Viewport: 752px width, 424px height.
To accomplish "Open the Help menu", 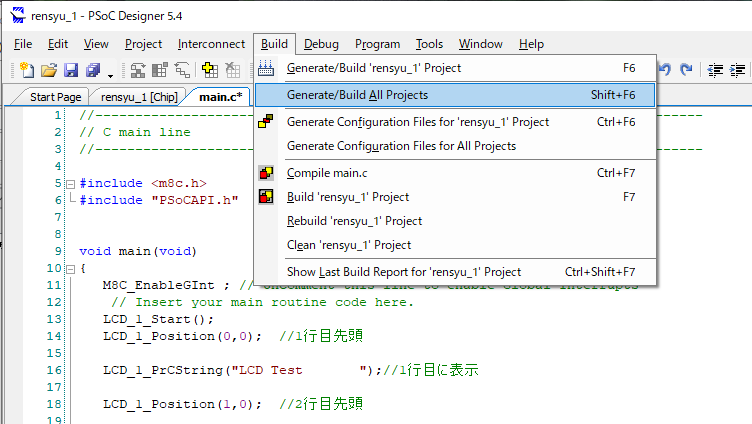I will (x=531, y=44).
